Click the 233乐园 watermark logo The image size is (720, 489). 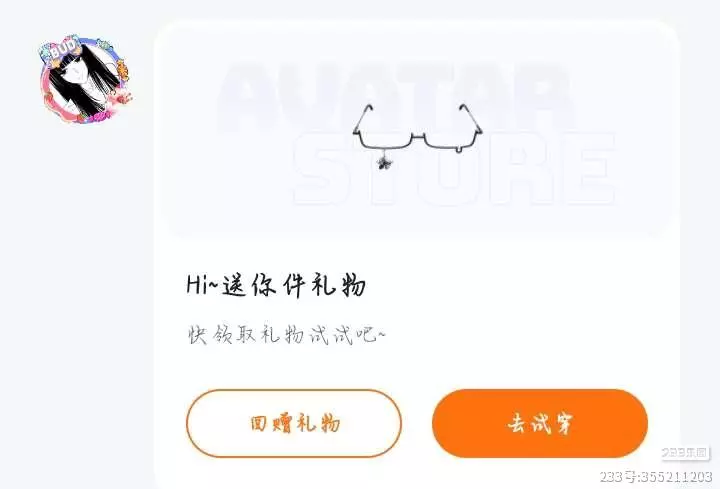[x=685, y=453]
